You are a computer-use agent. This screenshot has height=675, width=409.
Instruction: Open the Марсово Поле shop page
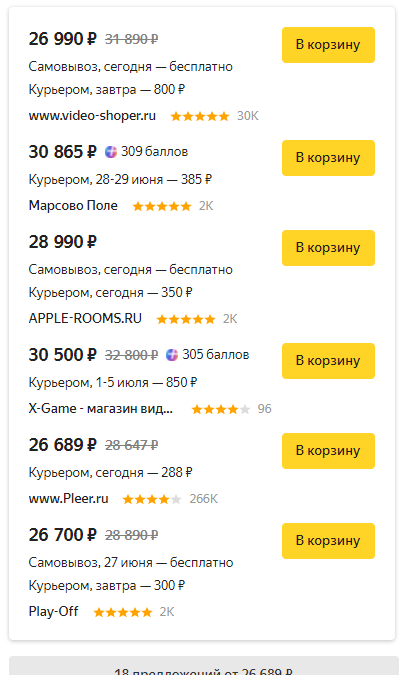(x=73, y=206)
